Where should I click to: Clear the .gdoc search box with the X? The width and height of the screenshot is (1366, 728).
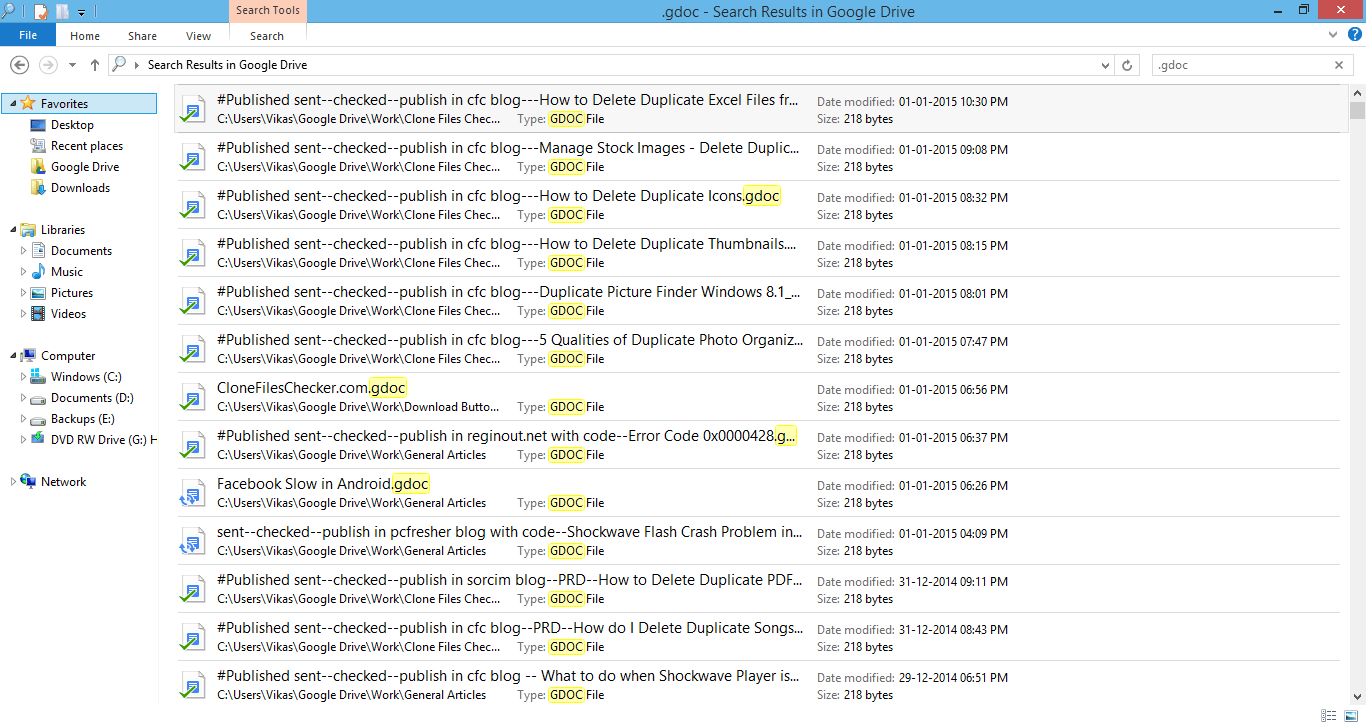1339,64
